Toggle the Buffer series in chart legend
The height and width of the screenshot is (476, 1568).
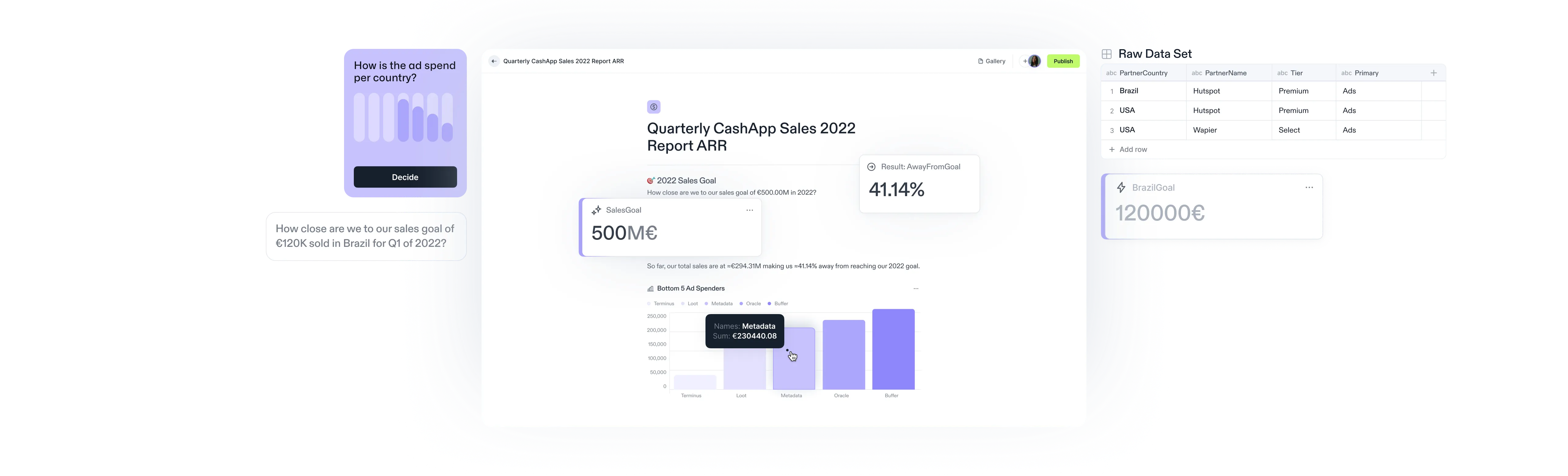click(x=778, y=304)
